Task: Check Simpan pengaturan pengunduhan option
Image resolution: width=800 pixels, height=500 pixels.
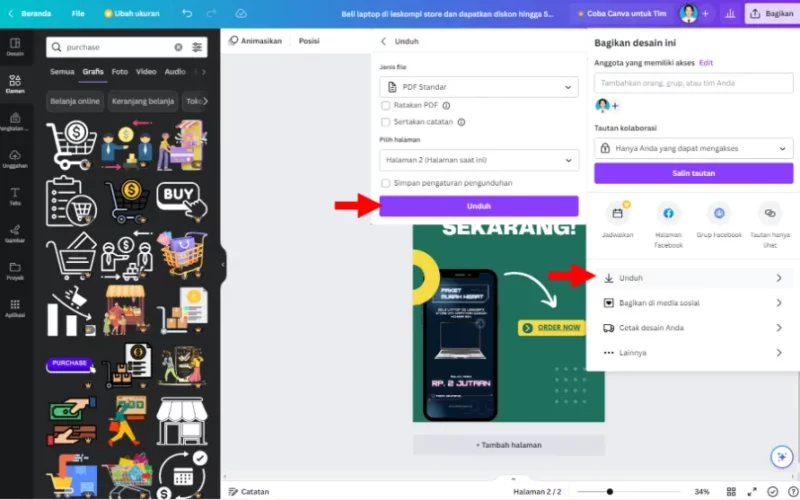Action: tap(386, 183)
